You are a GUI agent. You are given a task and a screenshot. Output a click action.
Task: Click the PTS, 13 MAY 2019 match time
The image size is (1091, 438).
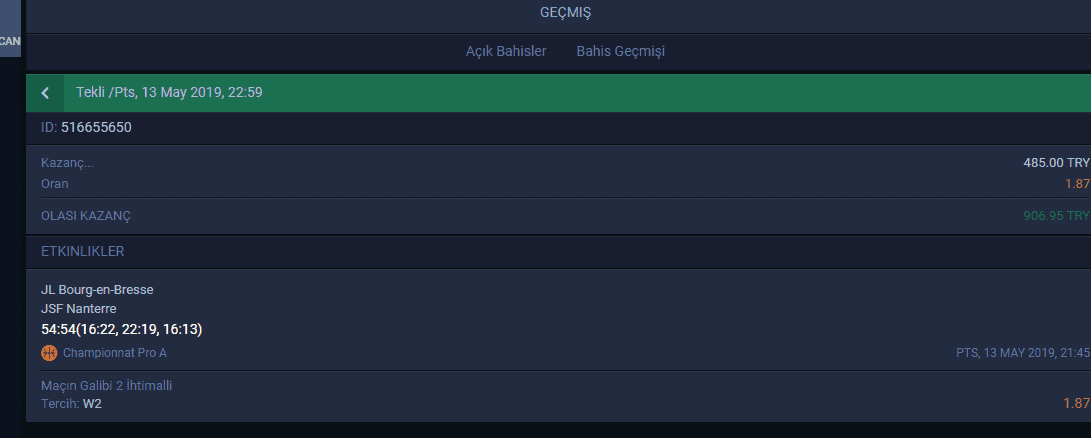click(1024, 353)
